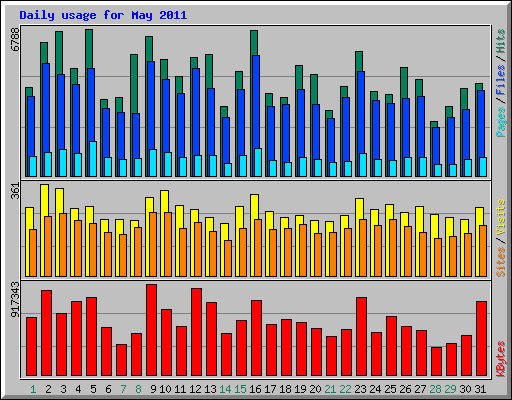Viewport: 512px width, 400px height.
Task: Click the 'Daily usage for May 2011' title
Action: point(103,15)
